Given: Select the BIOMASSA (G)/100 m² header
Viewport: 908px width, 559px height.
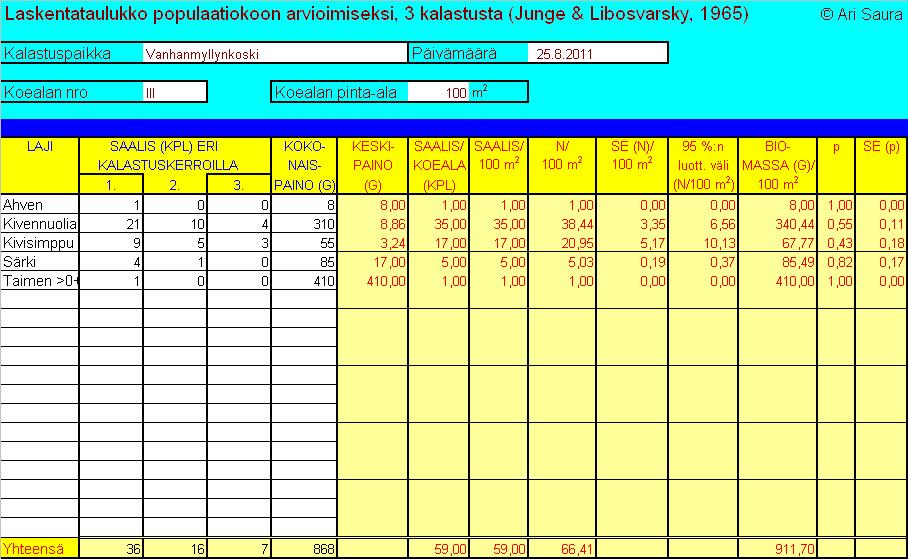Looking at the screenshot, I should coord(778,165).
